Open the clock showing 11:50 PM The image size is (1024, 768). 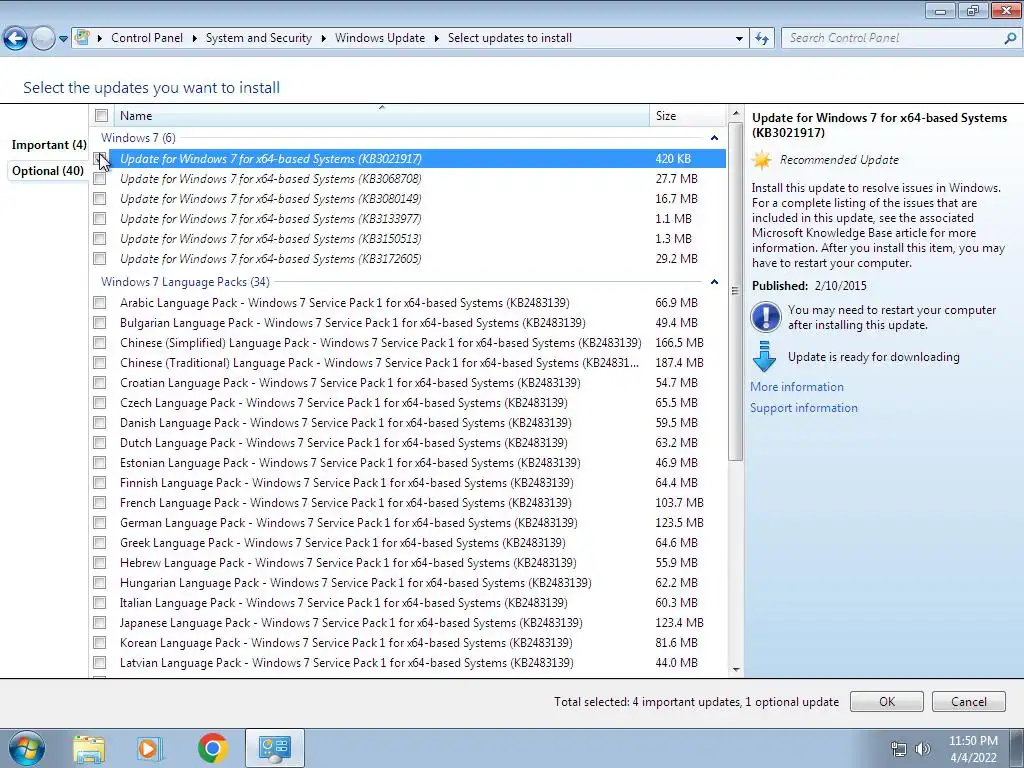(x=973, y=749)
